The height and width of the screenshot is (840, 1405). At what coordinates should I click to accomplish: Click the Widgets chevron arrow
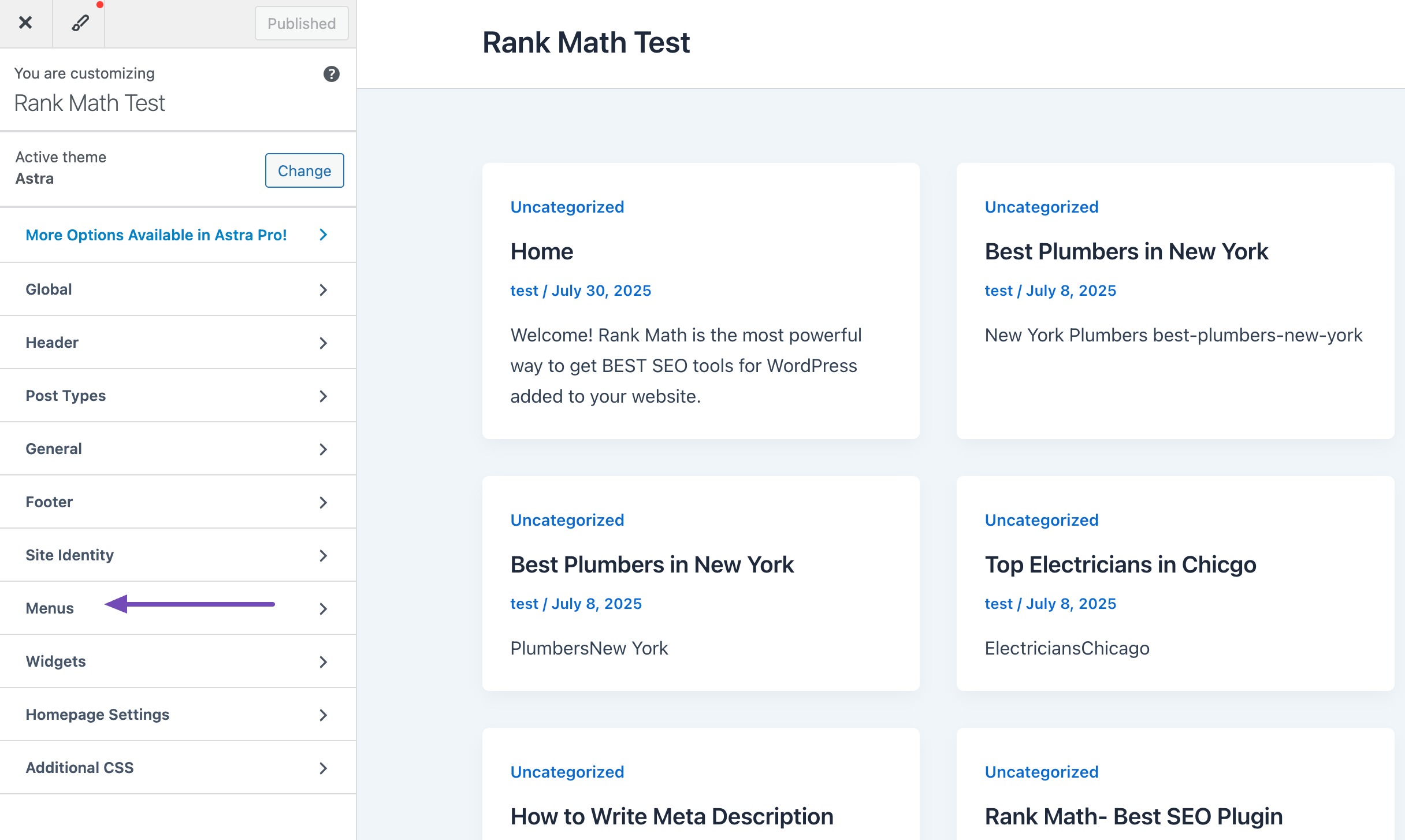point(324,662)
